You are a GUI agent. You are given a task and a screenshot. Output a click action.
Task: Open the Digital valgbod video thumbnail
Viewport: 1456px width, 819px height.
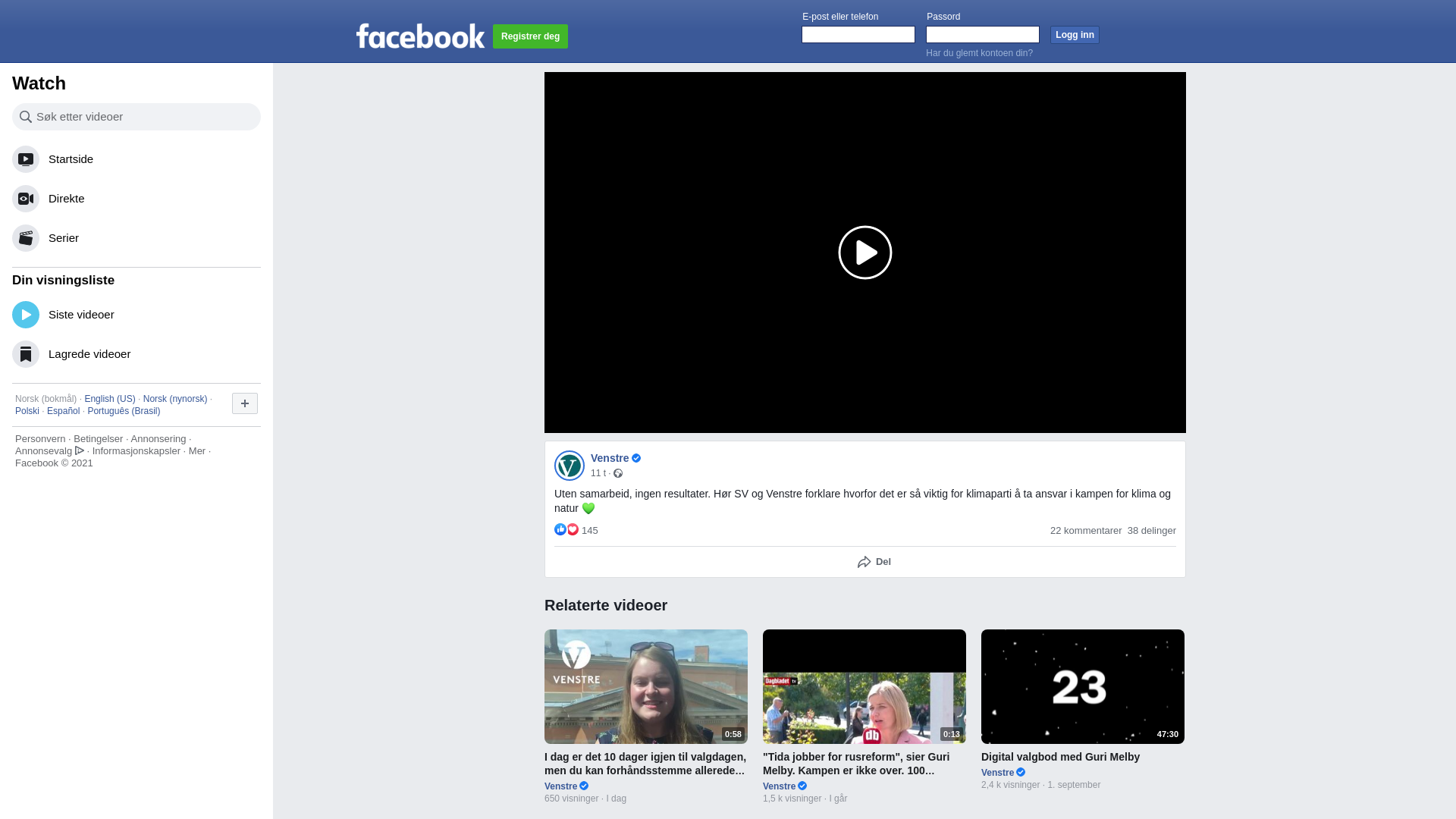coord(1082,686)
